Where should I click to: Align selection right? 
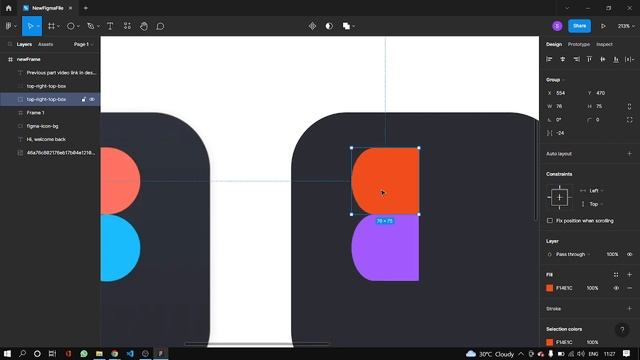[x=576, y=59]
